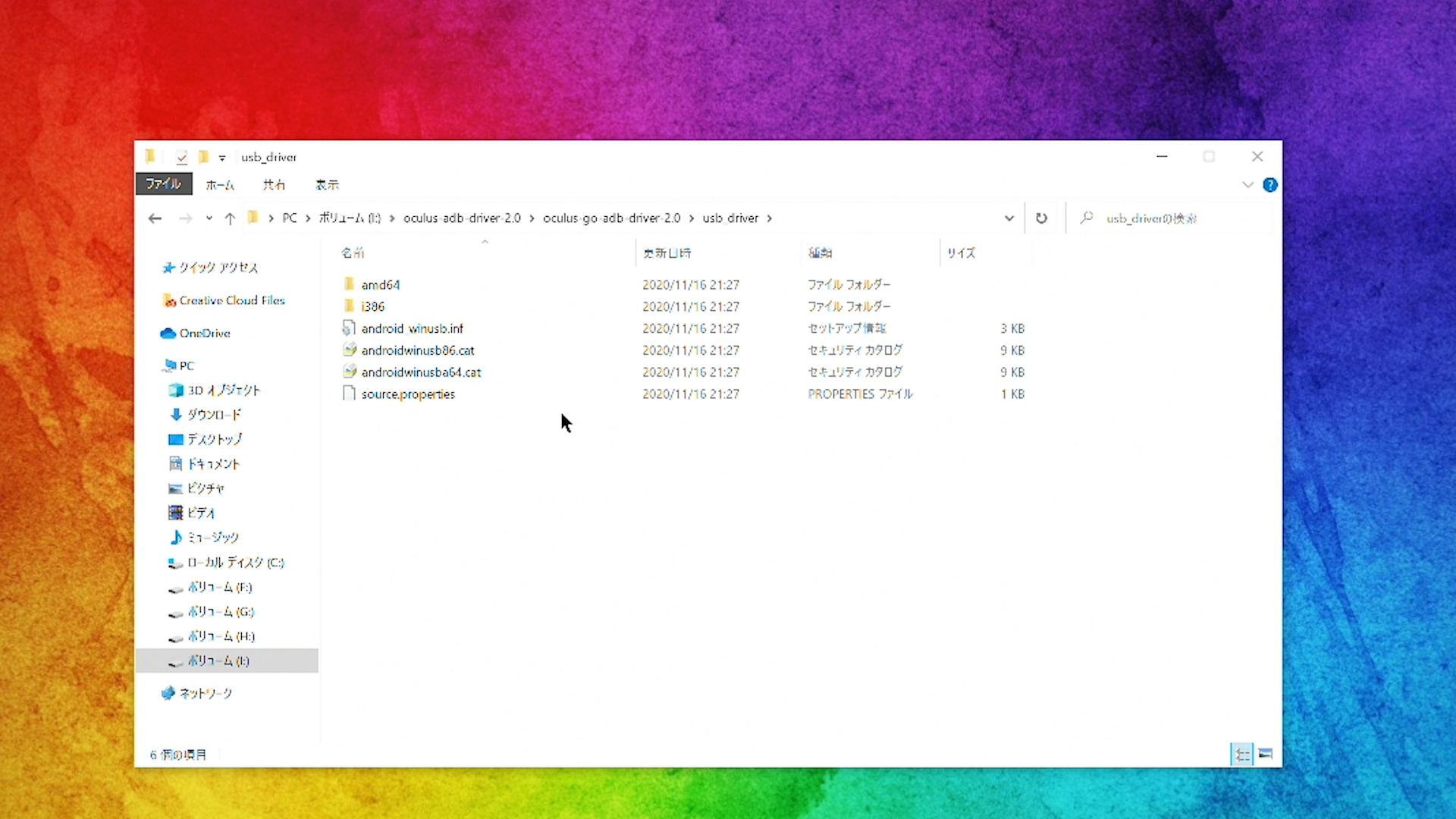Select the i386 folder icon

tap(349, 306)
